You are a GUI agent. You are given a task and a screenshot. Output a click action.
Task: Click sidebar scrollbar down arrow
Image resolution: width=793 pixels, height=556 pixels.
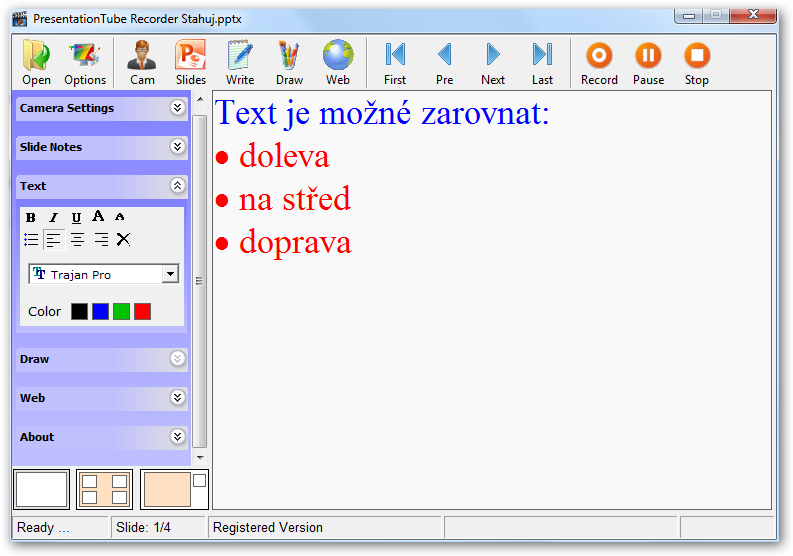(x=200, y=457)
